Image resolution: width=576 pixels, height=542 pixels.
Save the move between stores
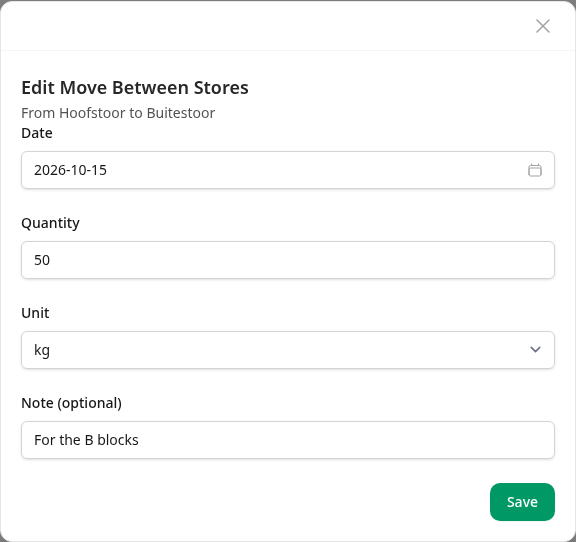pyautogui.click(x=522, y=502)
